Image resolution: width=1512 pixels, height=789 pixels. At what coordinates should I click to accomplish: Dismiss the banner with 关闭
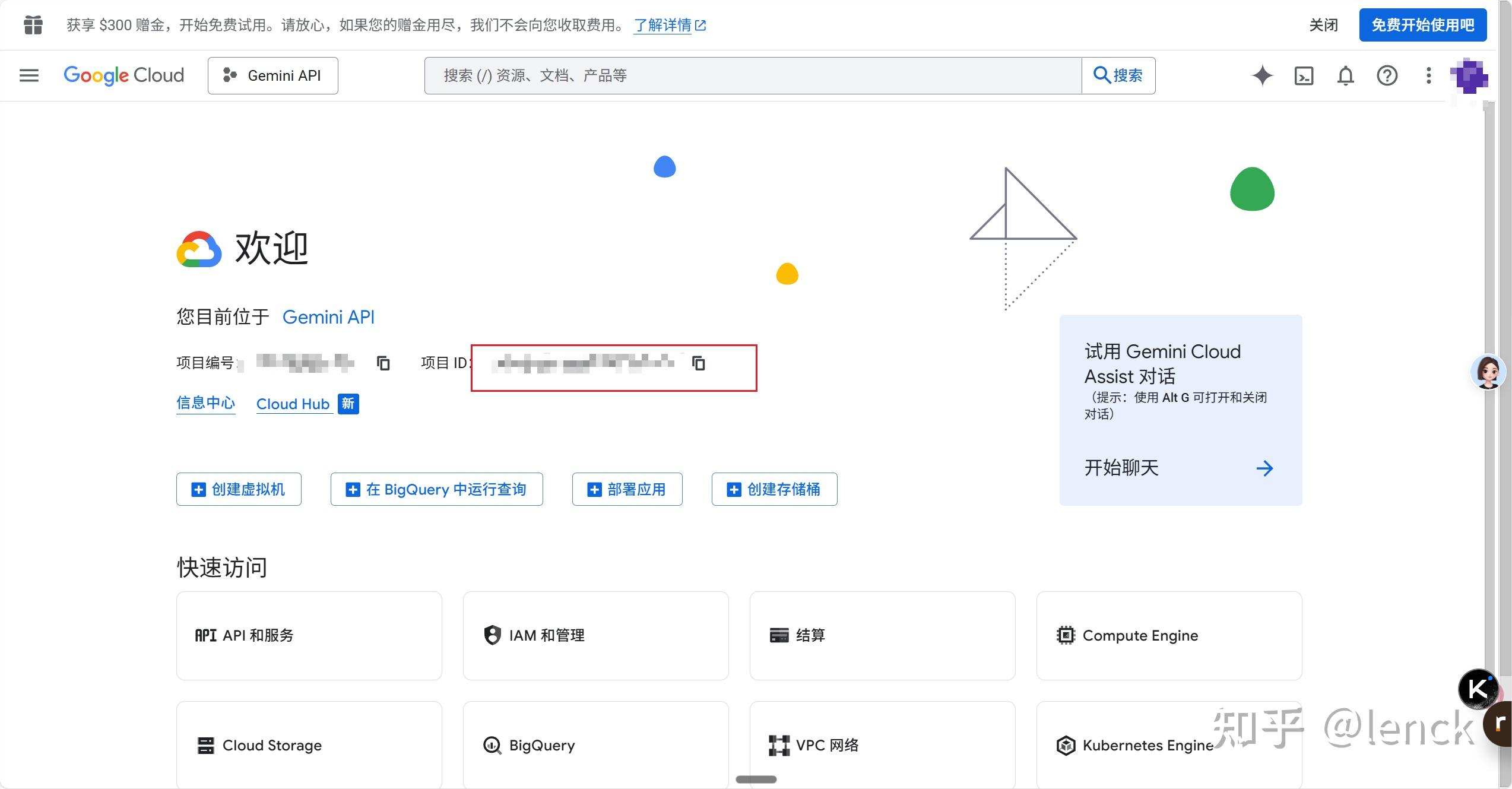(1324, 25)
